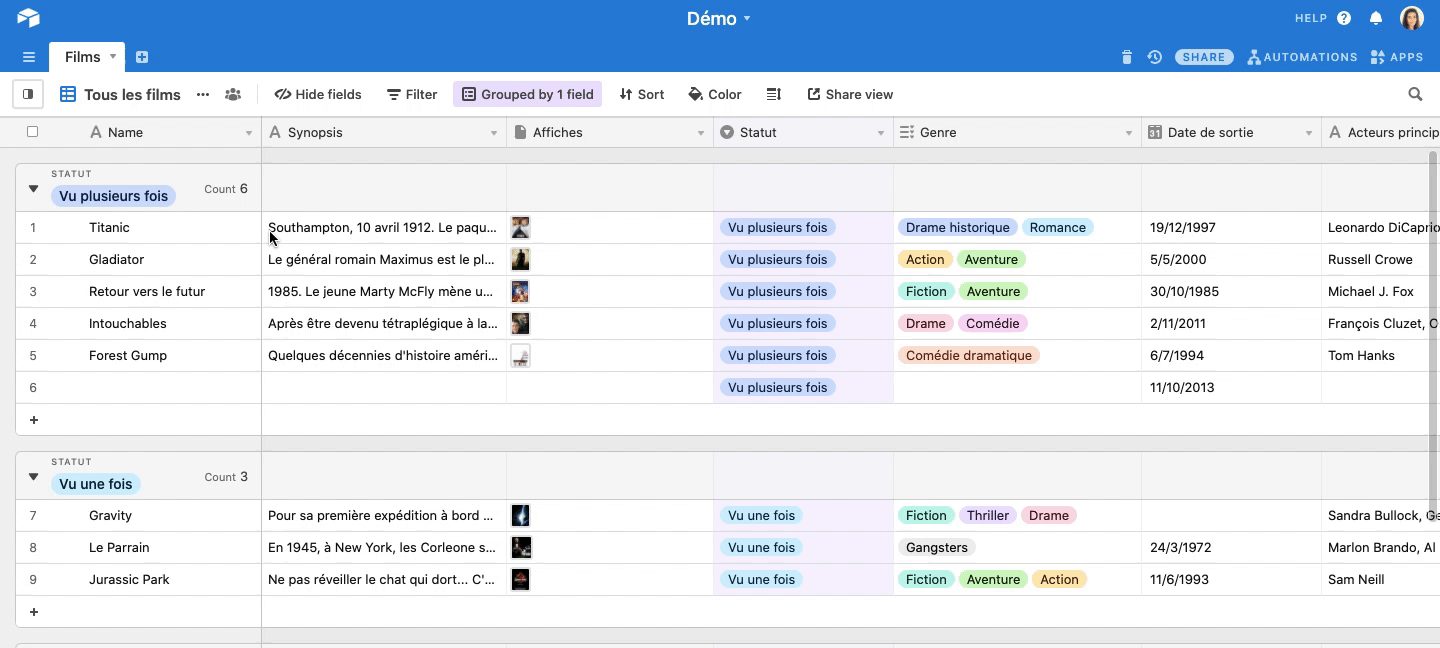Collapse the Vu une fois group
This screenshot has width=1440, height=648.
click(x=33, y=476)
